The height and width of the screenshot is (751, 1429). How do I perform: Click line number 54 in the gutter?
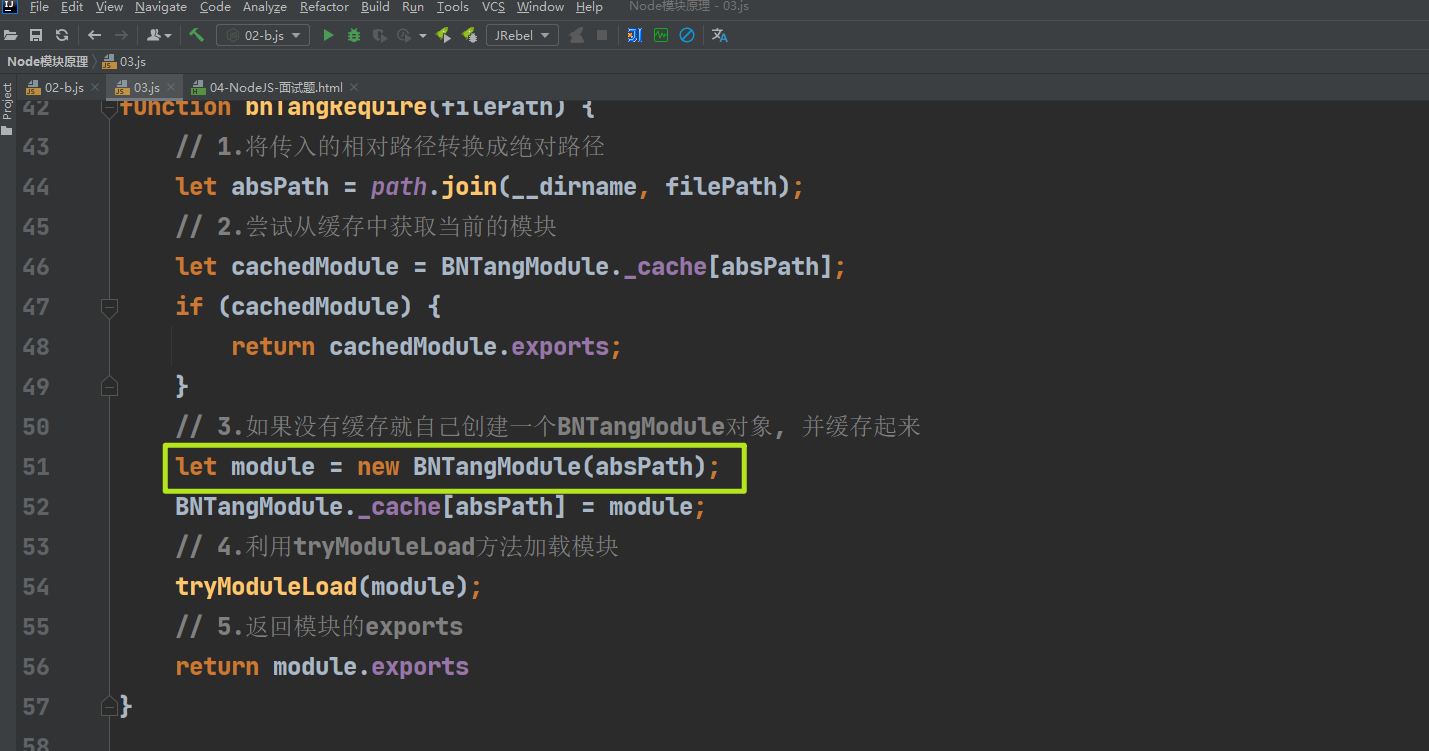pos(36,587)
